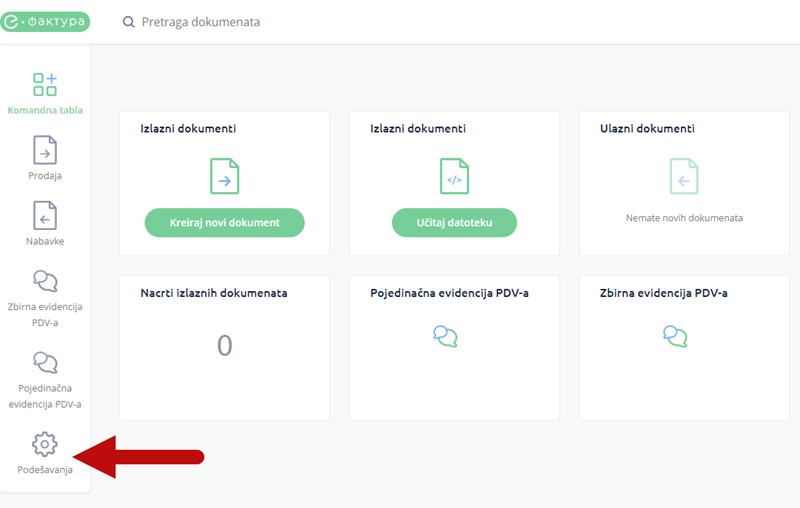Click the Ulazni dokumenti card heading
Image resolution: width=800 pixels, height=508 pixels.
pyautogui.click(x=647, y=129)
